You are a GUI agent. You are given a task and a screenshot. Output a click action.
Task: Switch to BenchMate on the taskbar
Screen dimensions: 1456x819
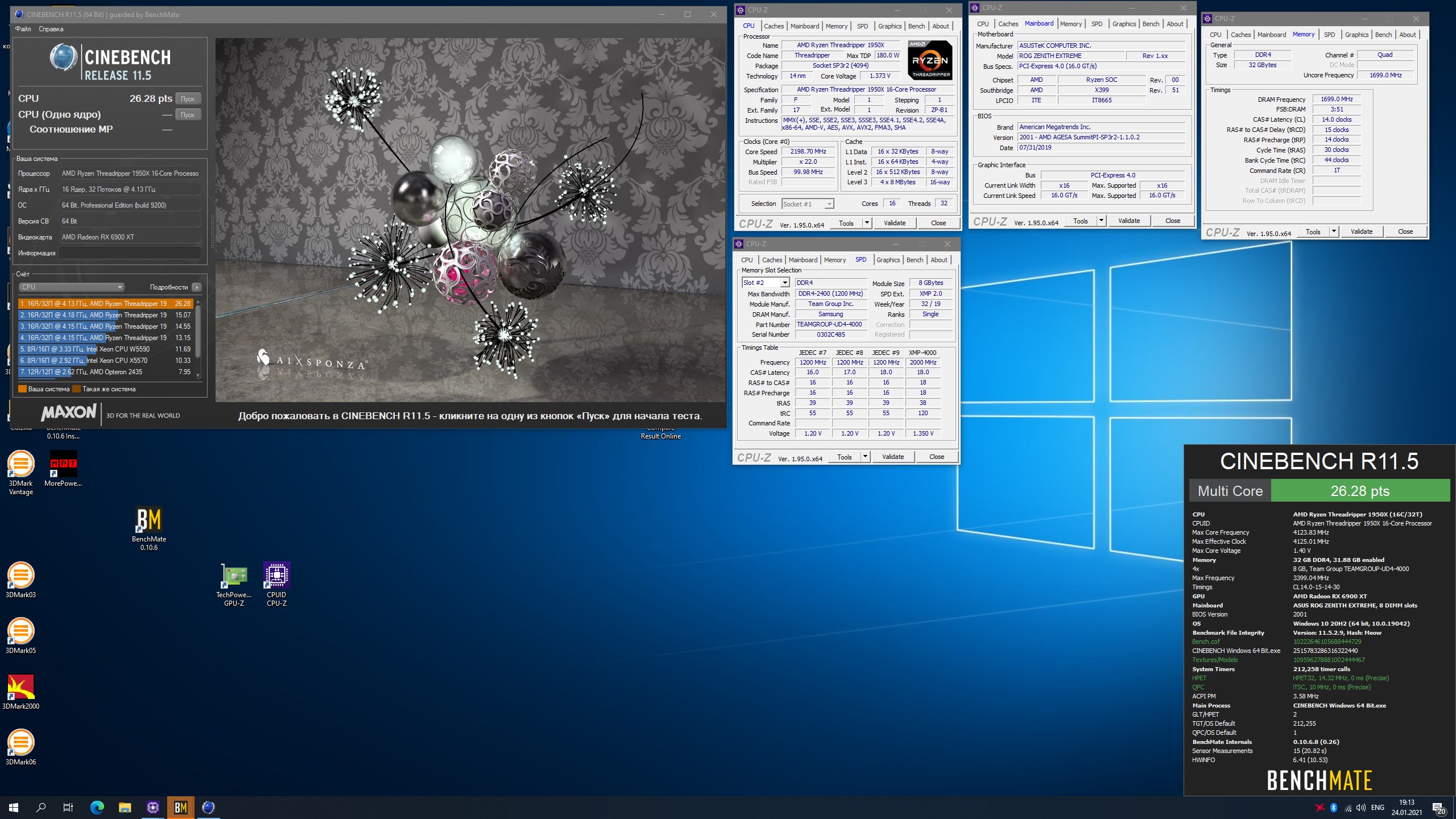(180, 808)
